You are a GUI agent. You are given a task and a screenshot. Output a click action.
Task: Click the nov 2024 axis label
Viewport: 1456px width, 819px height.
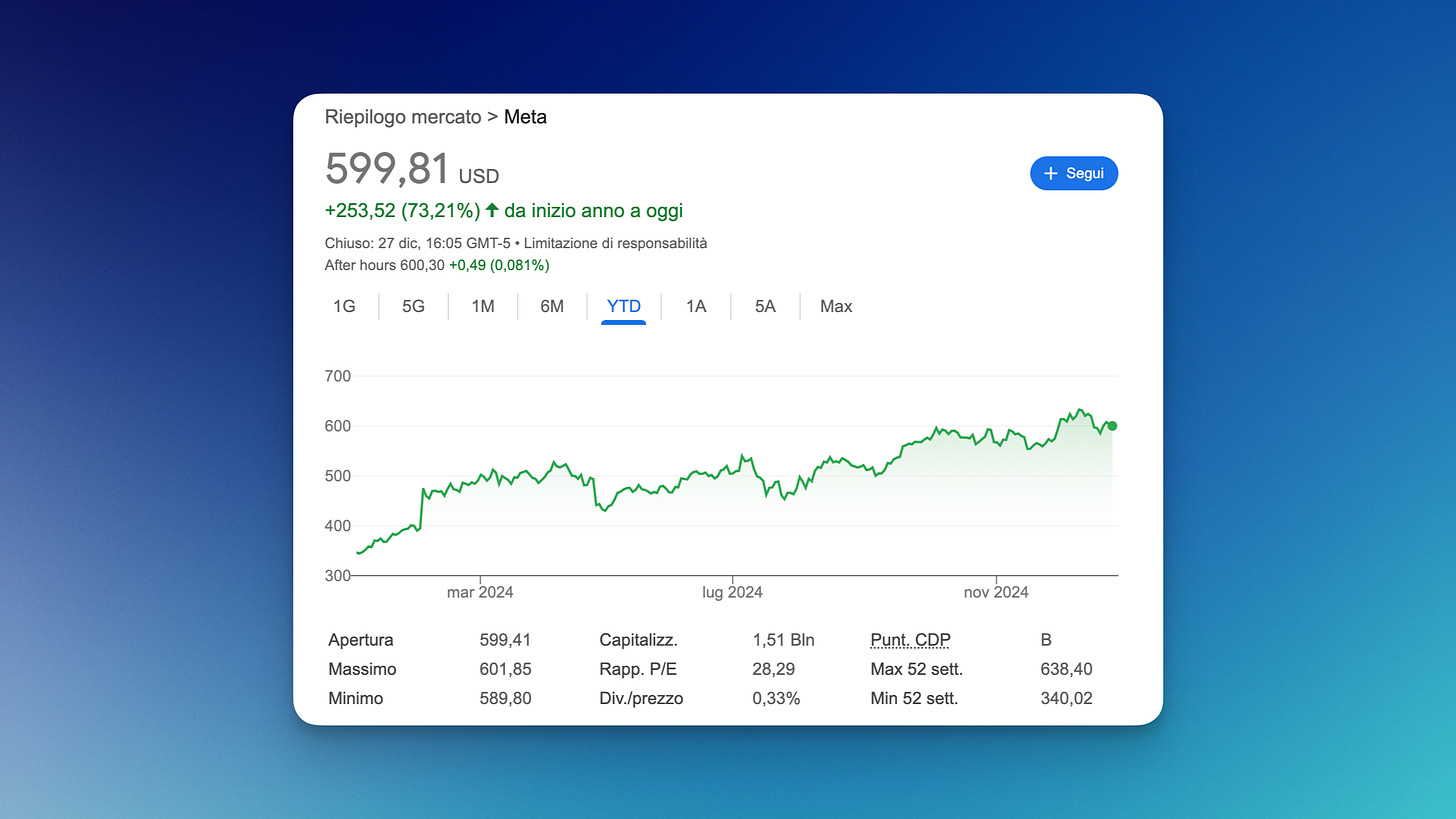[996, 592]
